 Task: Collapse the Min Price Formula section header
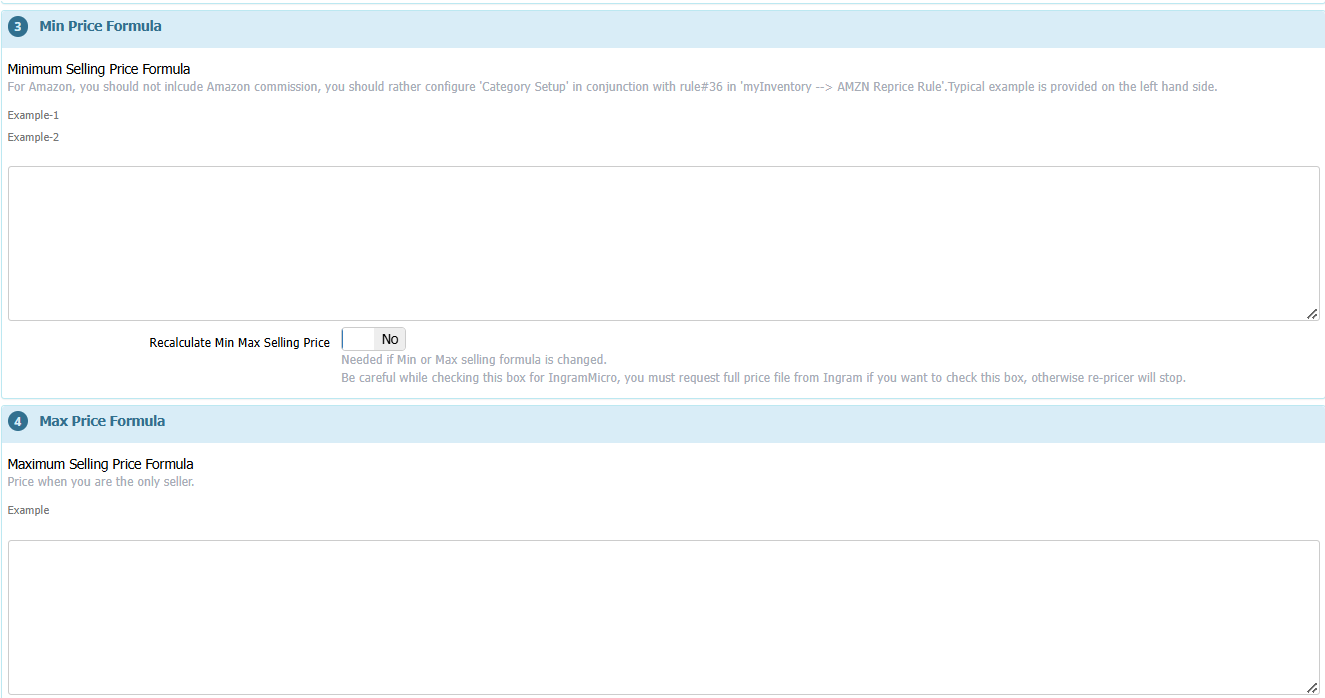[x=100, y=27]
